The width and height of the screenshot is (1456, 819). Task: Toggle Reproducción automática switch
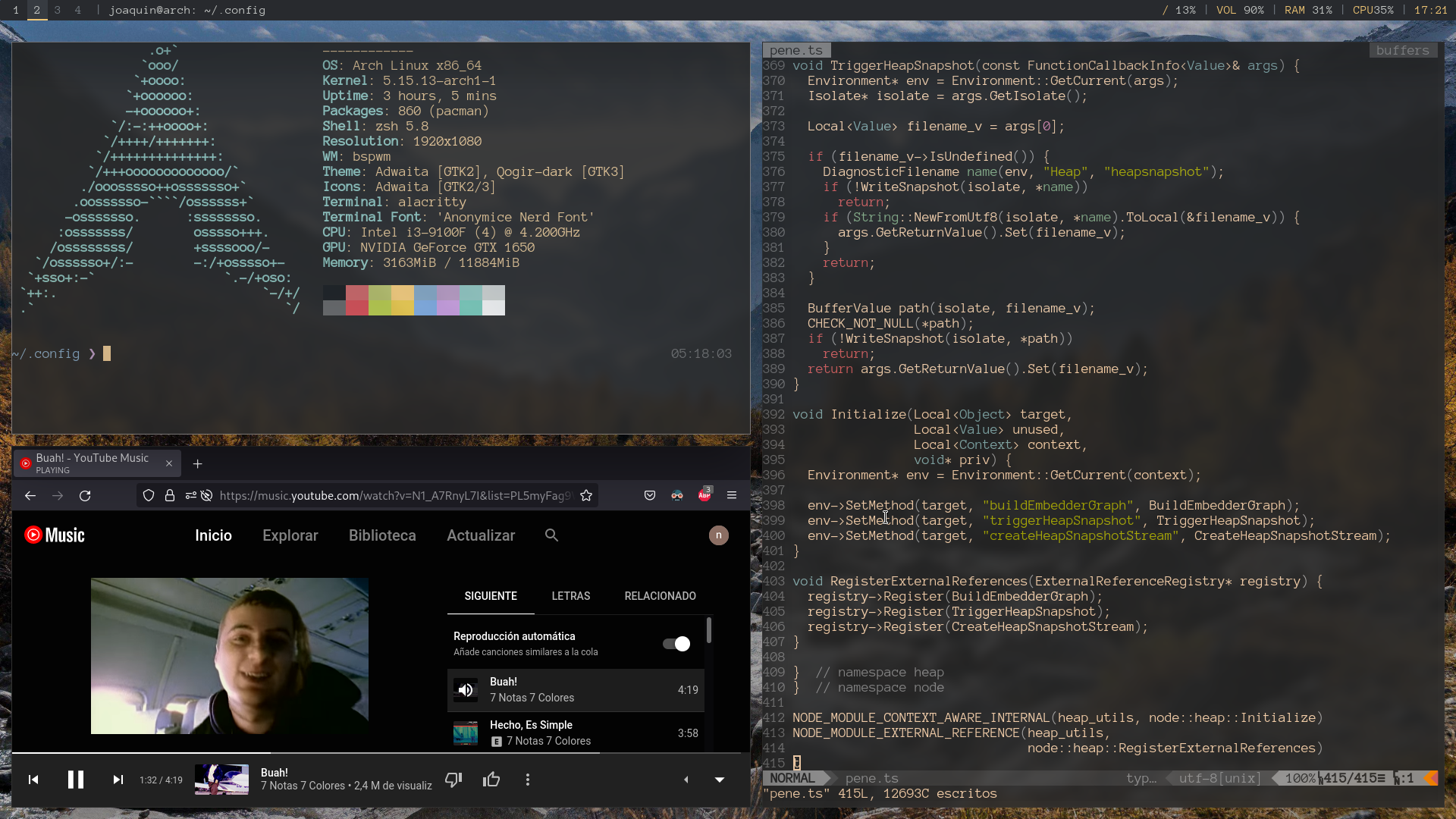coord(675,643)
